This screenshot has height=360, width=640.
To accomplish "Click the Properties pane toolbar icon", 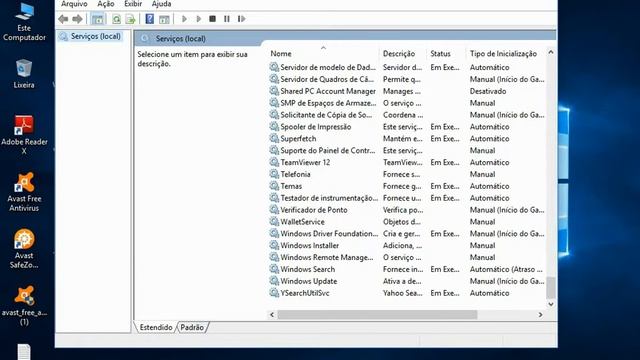I will click(x=164, y=19).
